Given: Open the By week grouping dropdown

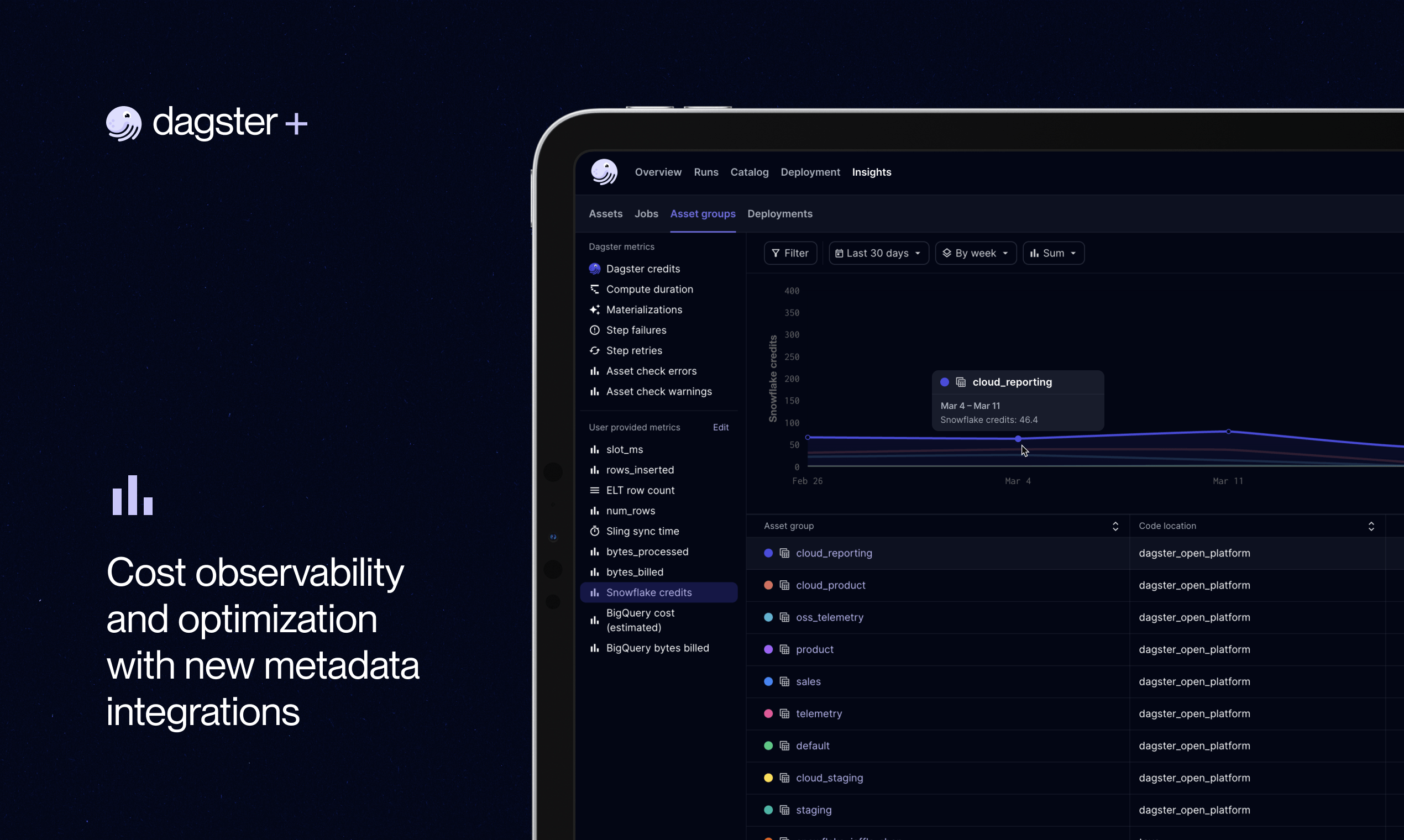Looking at the screenshot, I should (x=975, y=253).
